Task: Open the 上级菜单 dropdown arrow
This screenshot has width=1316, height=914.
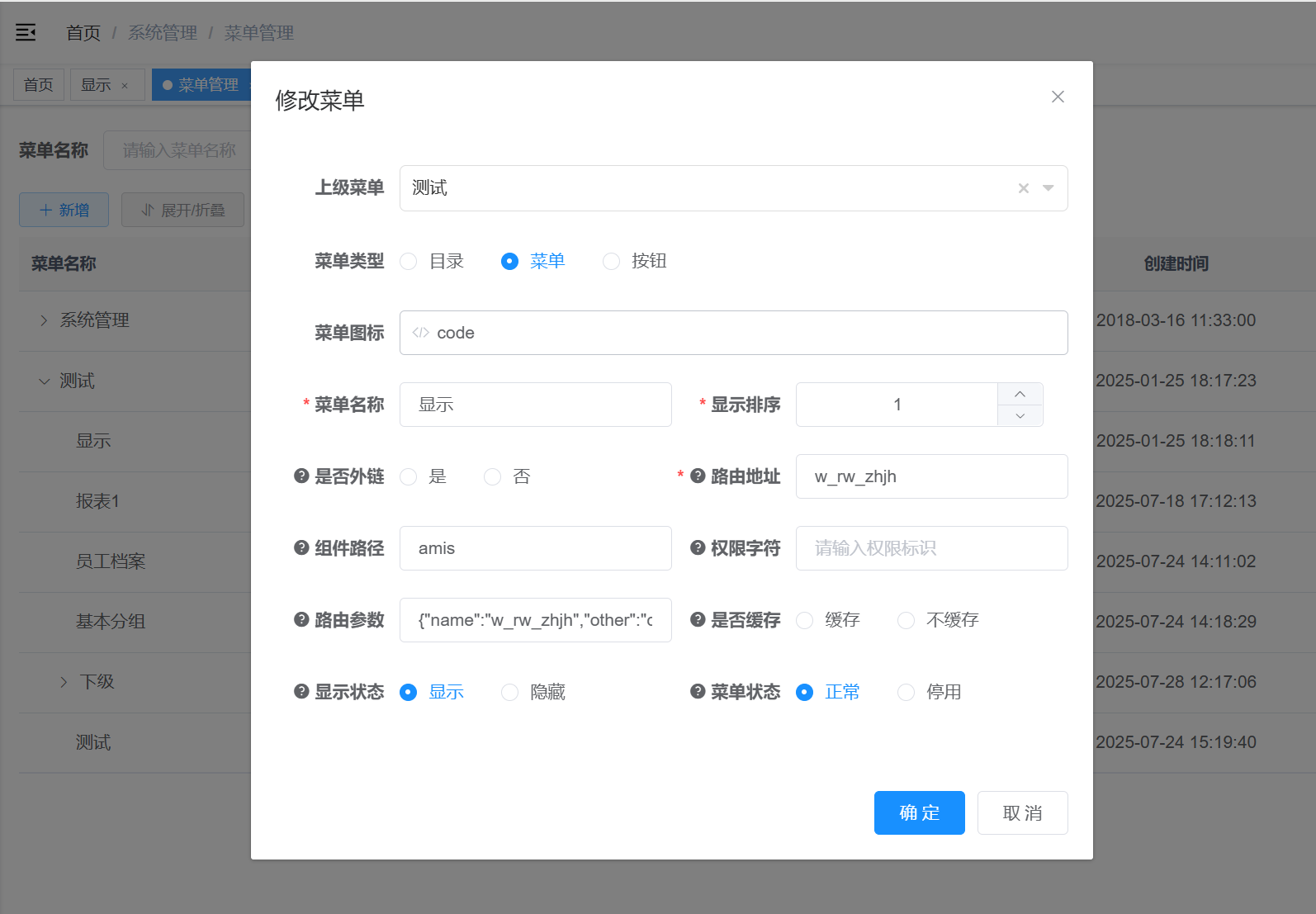Action: [x=1048, y=188]
